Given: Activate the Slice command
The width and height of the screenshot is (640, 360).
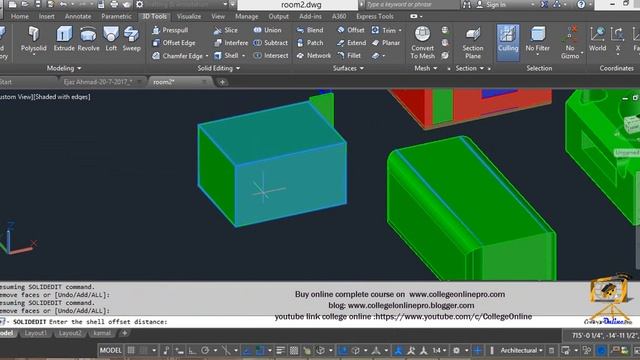Looking at the screenshot, I should pyautogui.click(x=226, y=30).
